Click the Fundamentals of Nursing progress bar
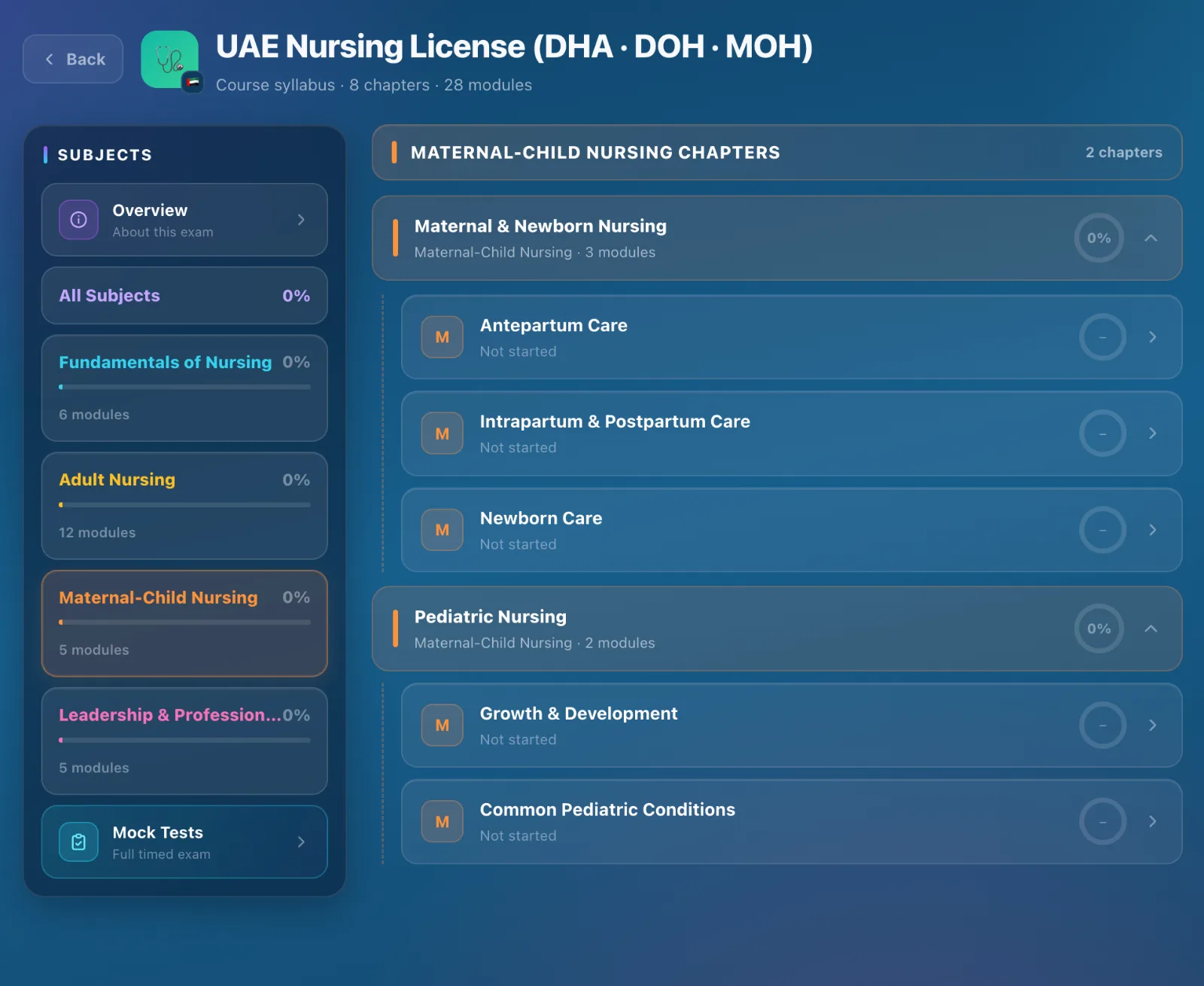1204x986 pixels. (x=184, y=387)
